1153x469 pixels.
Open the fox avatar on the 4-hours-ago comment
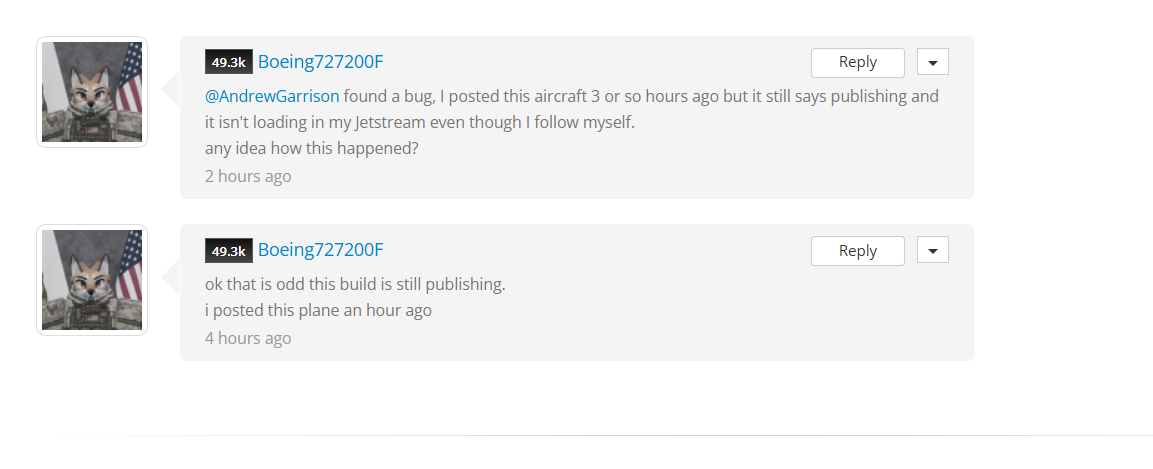(x=92, y=280)
